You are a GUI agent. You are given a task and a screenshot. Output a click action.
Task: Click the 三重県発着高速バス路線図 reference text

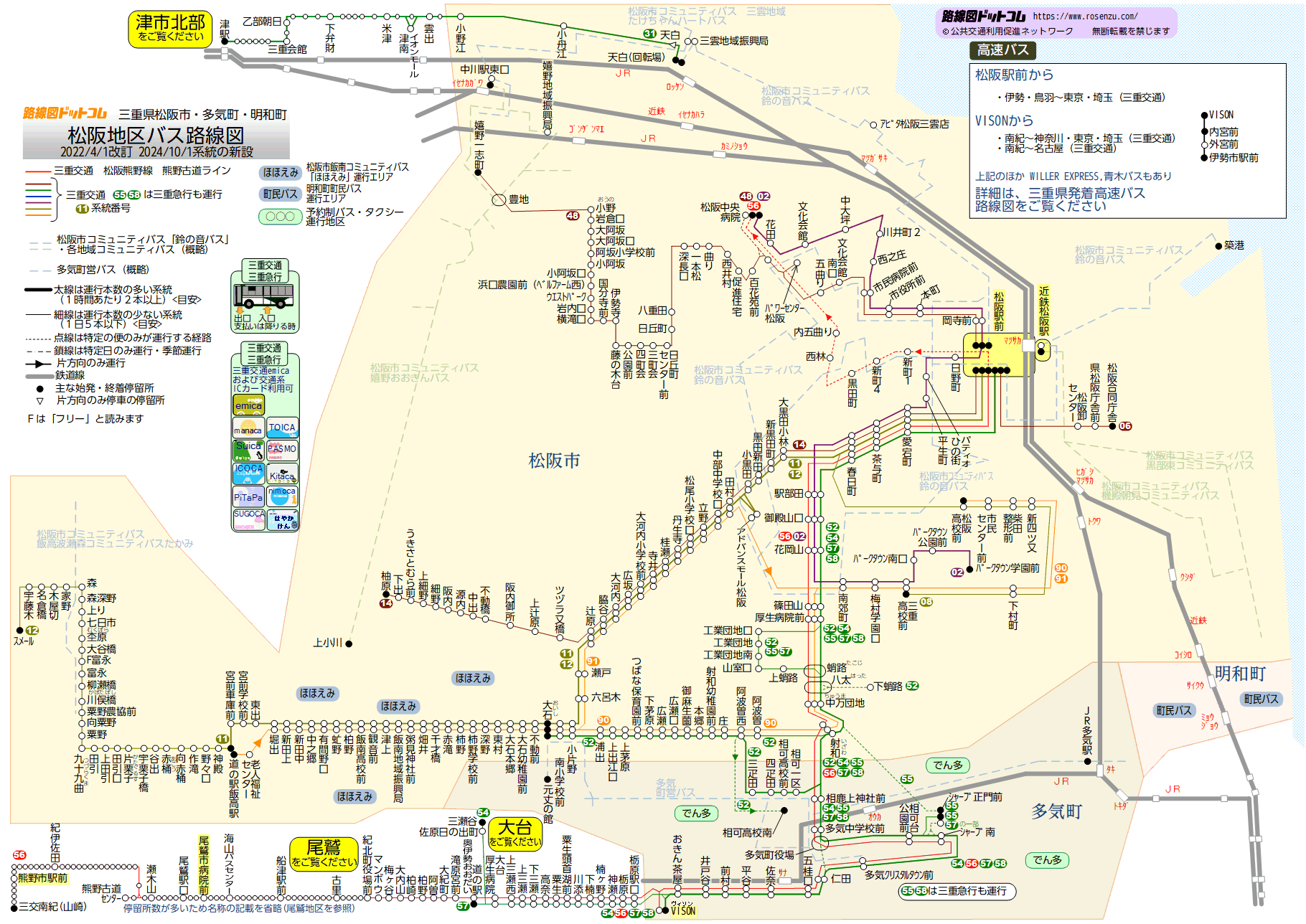pos(1060,199)
